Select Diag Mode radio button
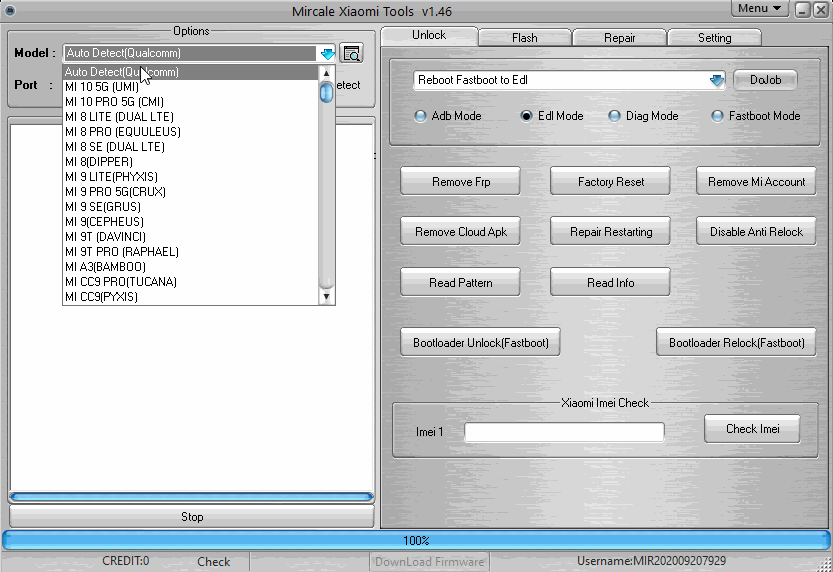The image size is (833, 572). tap(614, 116)
